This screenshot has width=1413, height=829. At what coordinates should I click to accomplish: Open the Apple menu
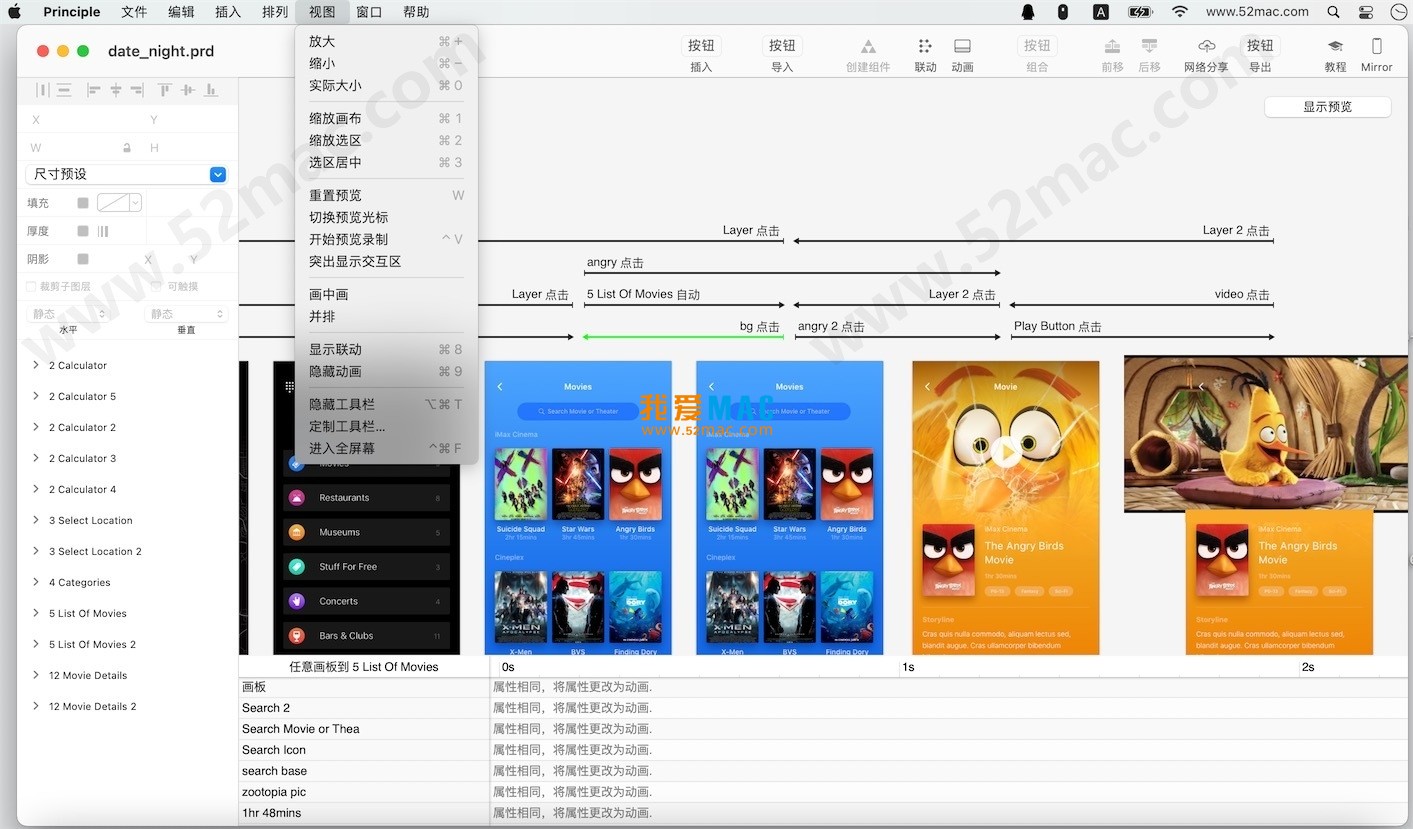(14, 12)
